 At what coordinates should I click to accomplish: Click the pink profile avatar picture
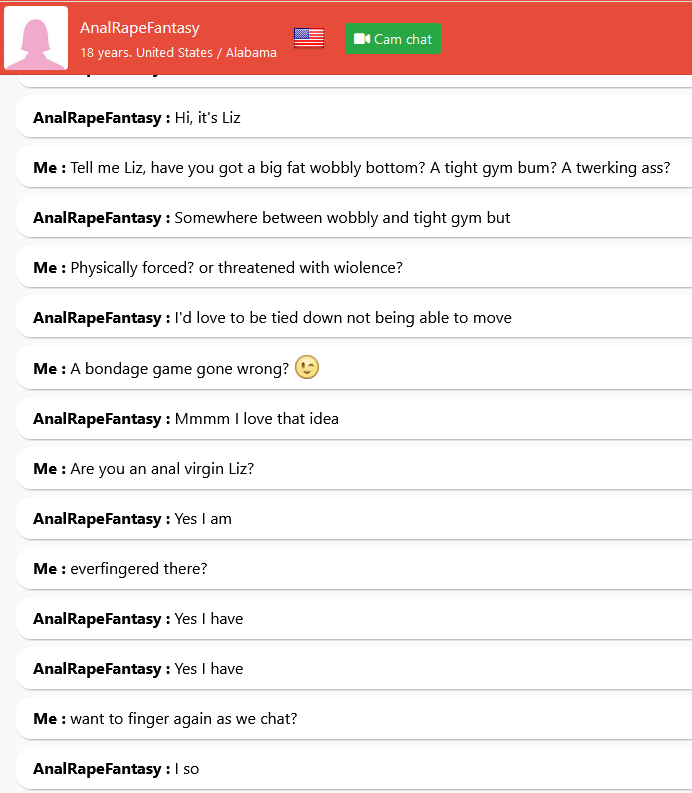click(x=36, y=38)
